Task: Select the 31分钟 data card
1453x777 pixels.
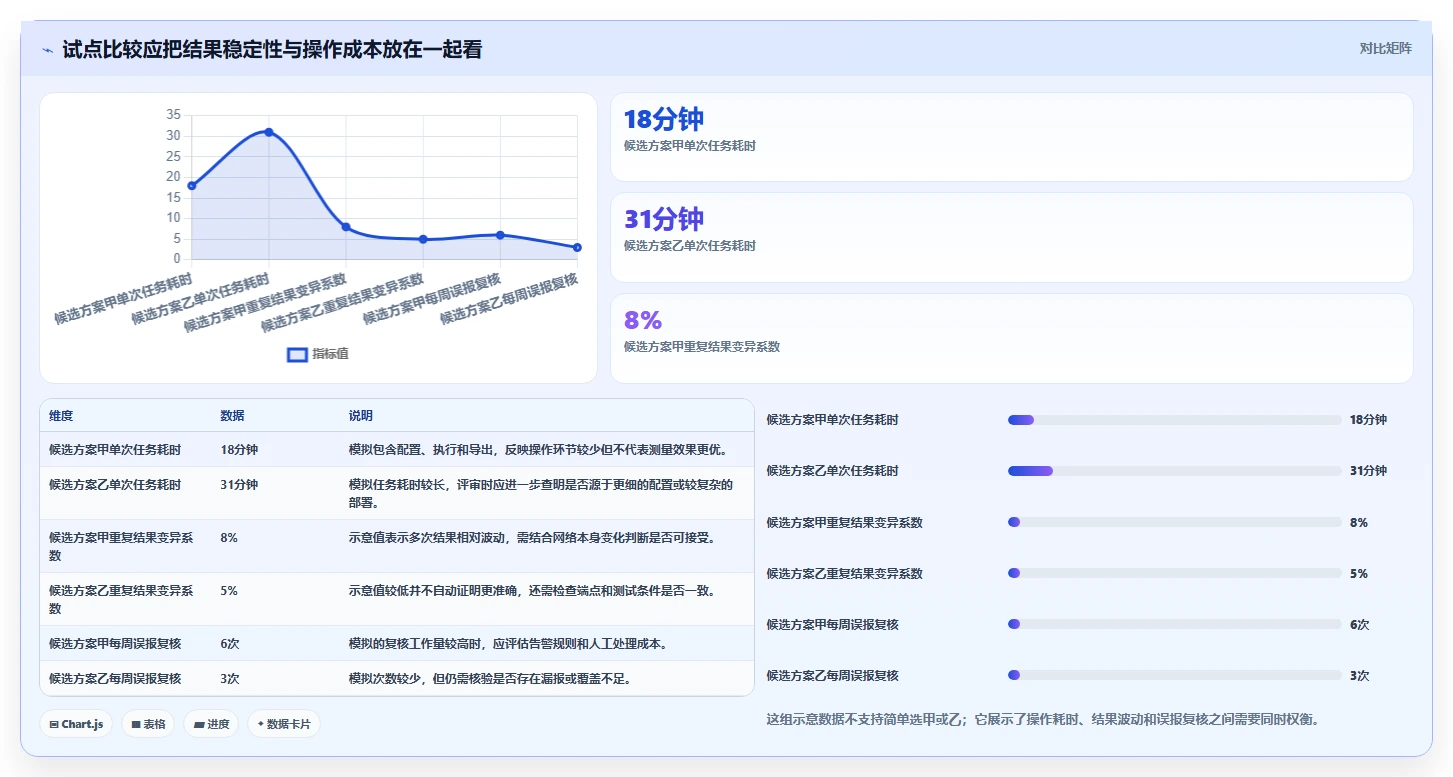Action: click(1011, 237)
